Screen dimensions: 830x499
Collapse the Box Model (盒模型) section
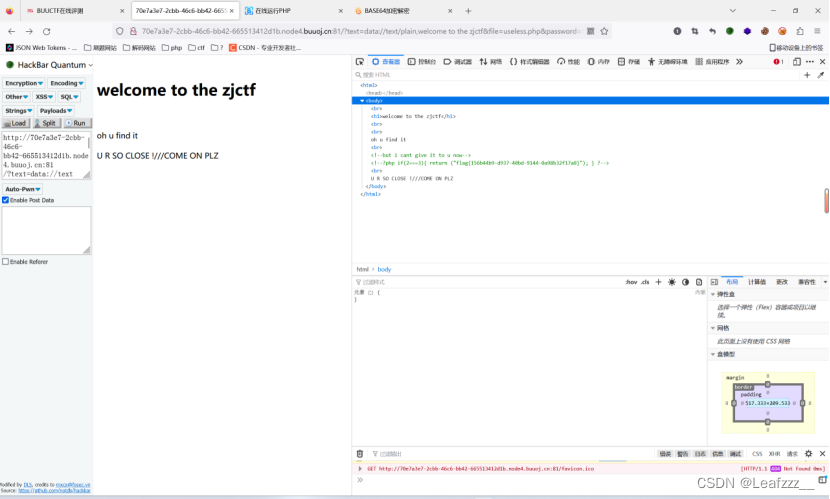pyautogui.click(x=713, y=354)
